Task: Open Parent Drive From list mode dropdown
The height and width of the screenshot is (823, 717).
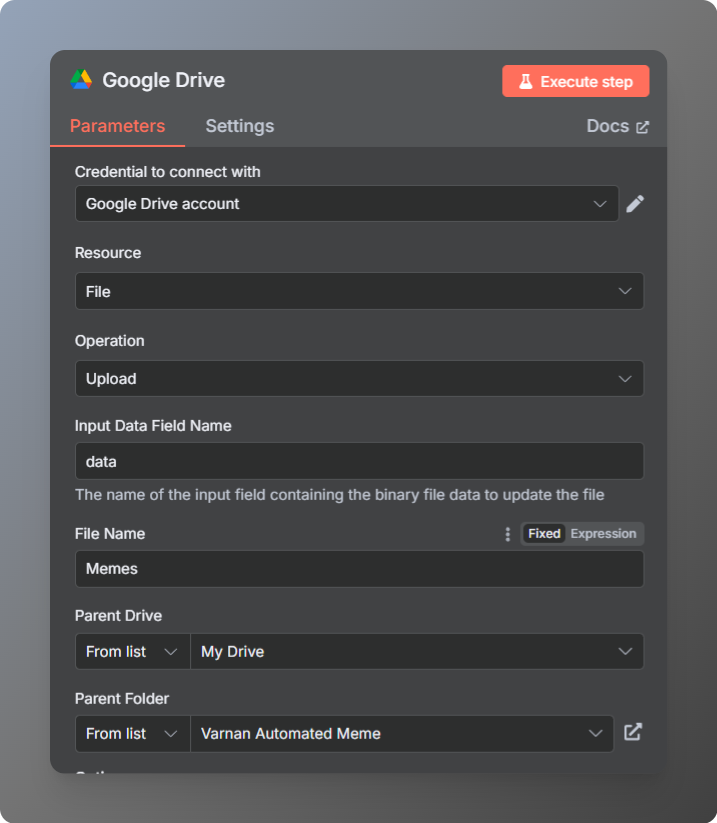Action: (x=133, y=651)
